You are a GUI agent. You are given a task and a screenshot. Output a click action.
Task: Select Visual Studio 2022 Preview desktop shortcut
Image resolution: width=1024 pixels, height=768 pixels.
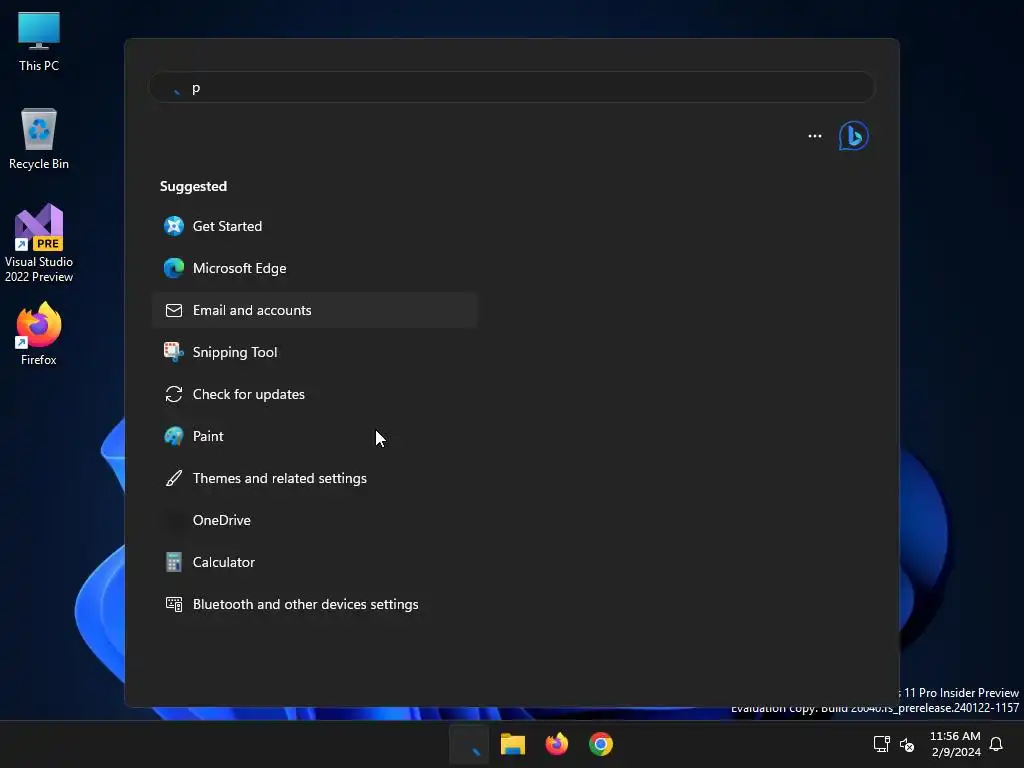pyautogui.click(x=39, y=243)
